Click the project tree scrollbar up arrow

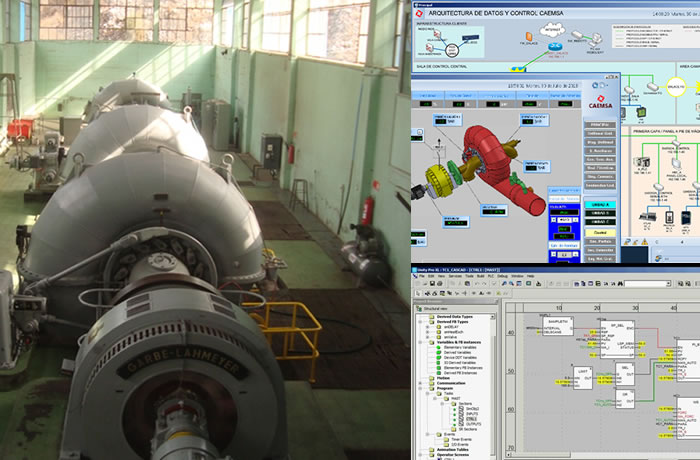(492, 317)
